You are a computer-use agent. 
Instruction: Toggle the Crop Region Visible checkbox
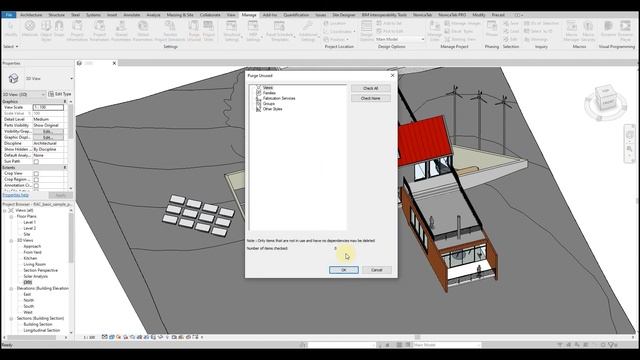(36, 180)
